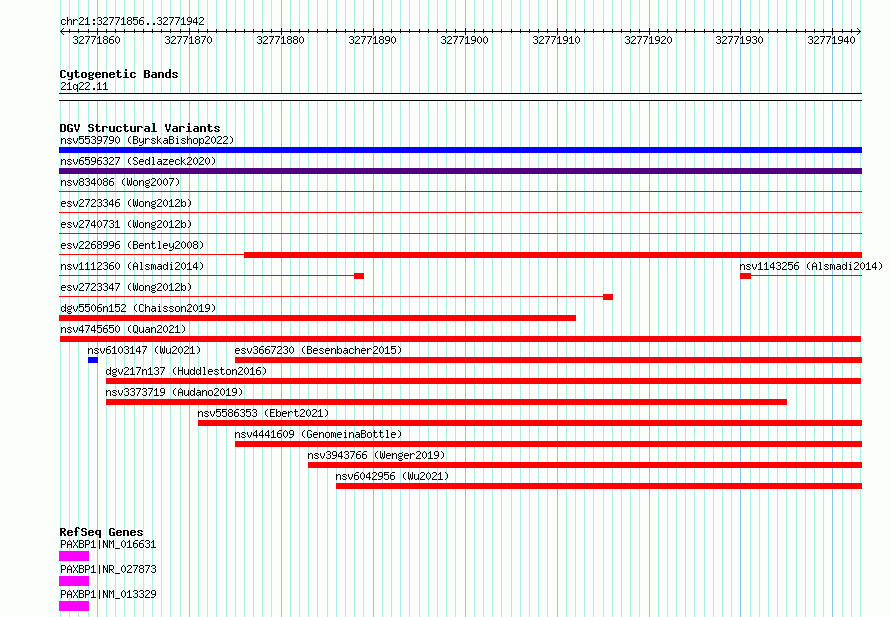Image resolution: width=890 pixels, height=617 pixels.
Task: Open nsv1143256 (Alsmadi2014) variant label
Action: [811, 266]
